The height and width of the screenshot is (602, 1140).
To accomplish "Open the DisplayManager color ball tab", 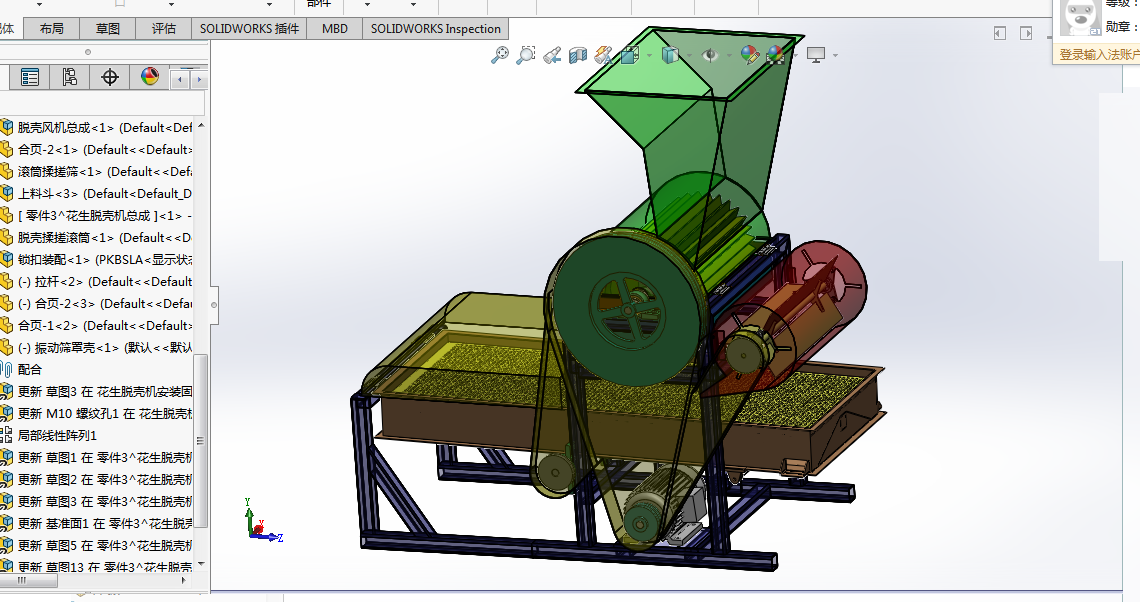I will tap(150, 77).
